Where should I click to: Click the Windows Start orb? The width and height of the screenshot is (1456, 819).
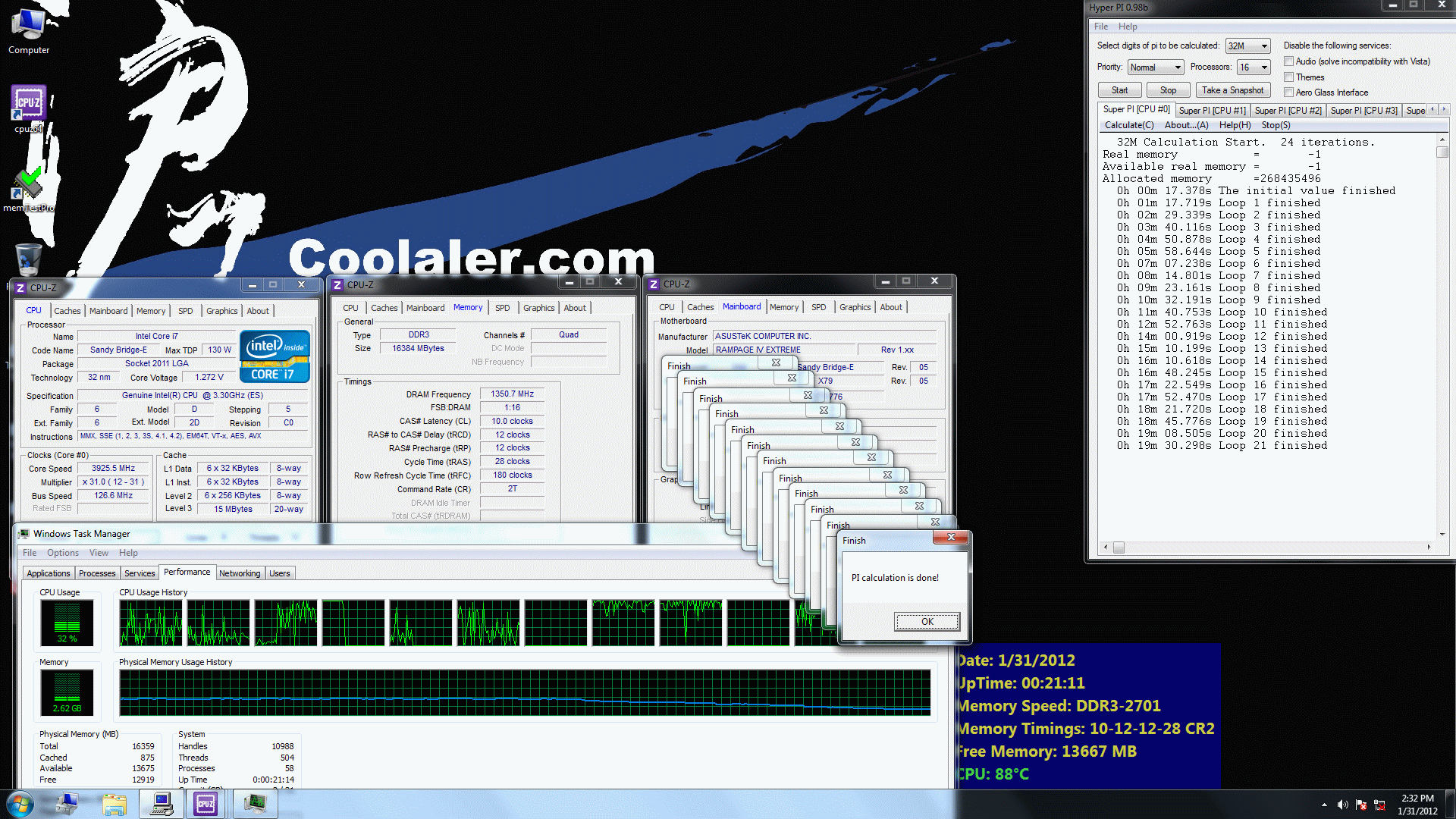click(20, 804)
